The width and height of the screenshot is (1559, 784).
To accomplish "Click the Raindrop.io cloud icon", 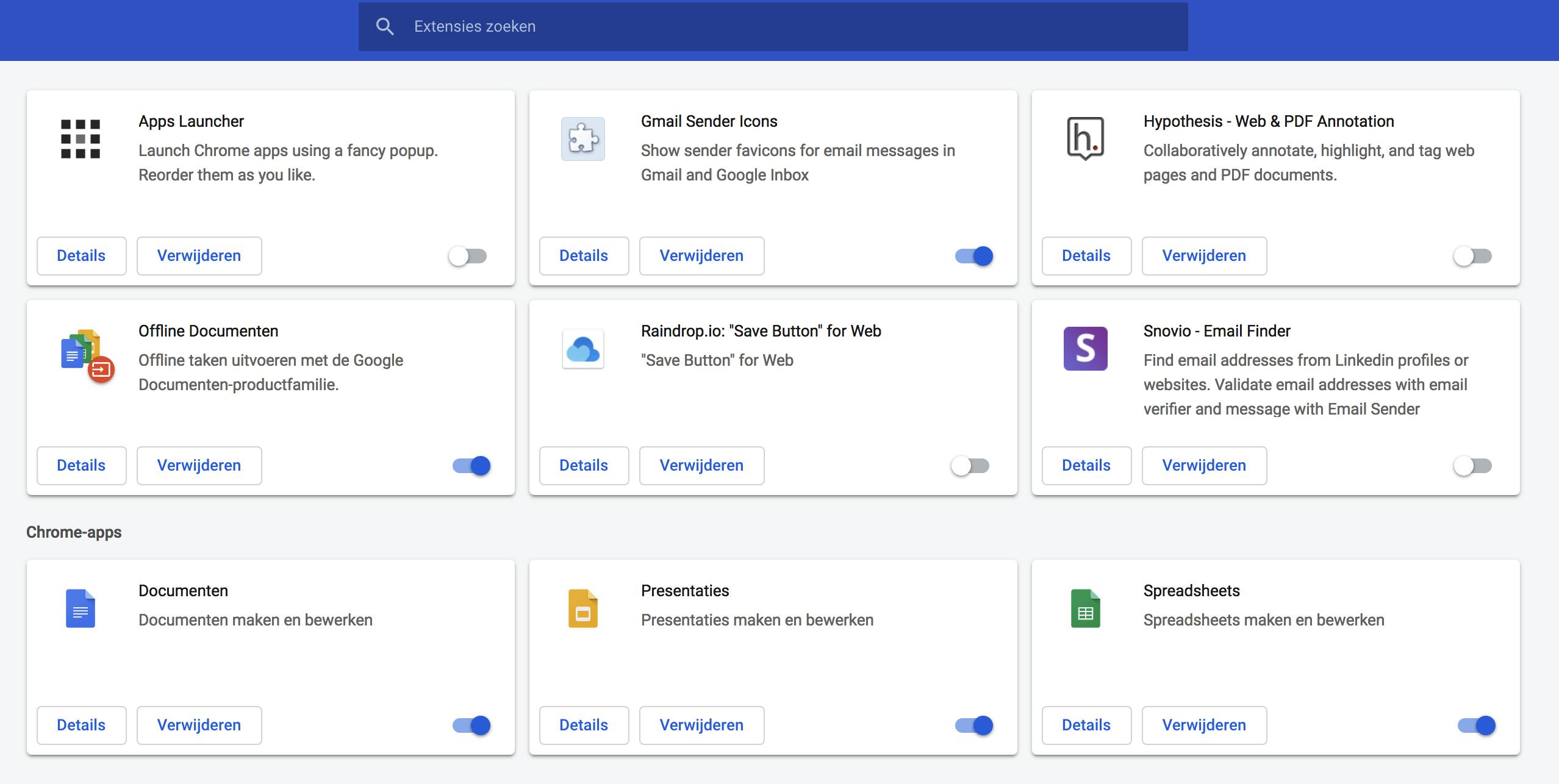I will (x=583, y=349).
